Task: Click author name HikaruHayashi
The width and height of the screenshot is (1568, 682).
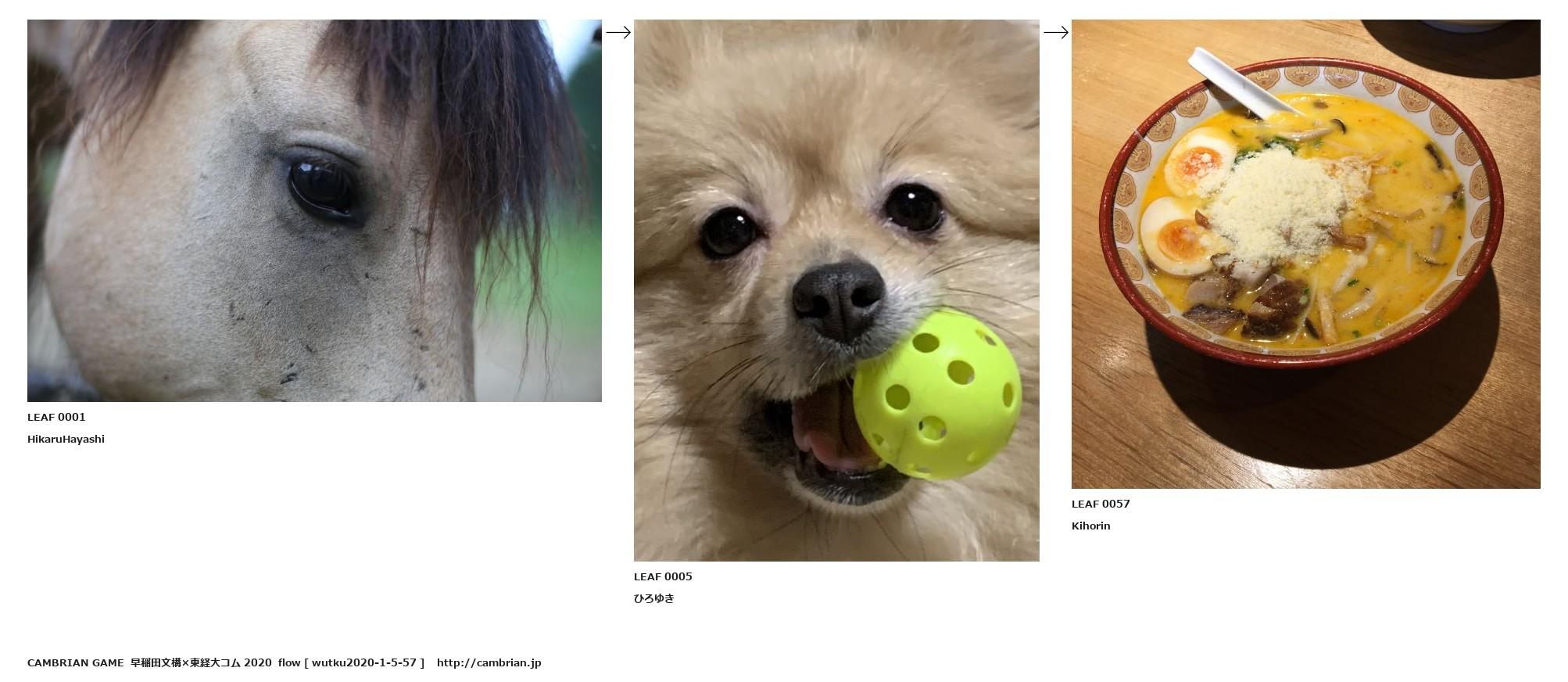Action: pyautogui.click(x=66, y=439)
